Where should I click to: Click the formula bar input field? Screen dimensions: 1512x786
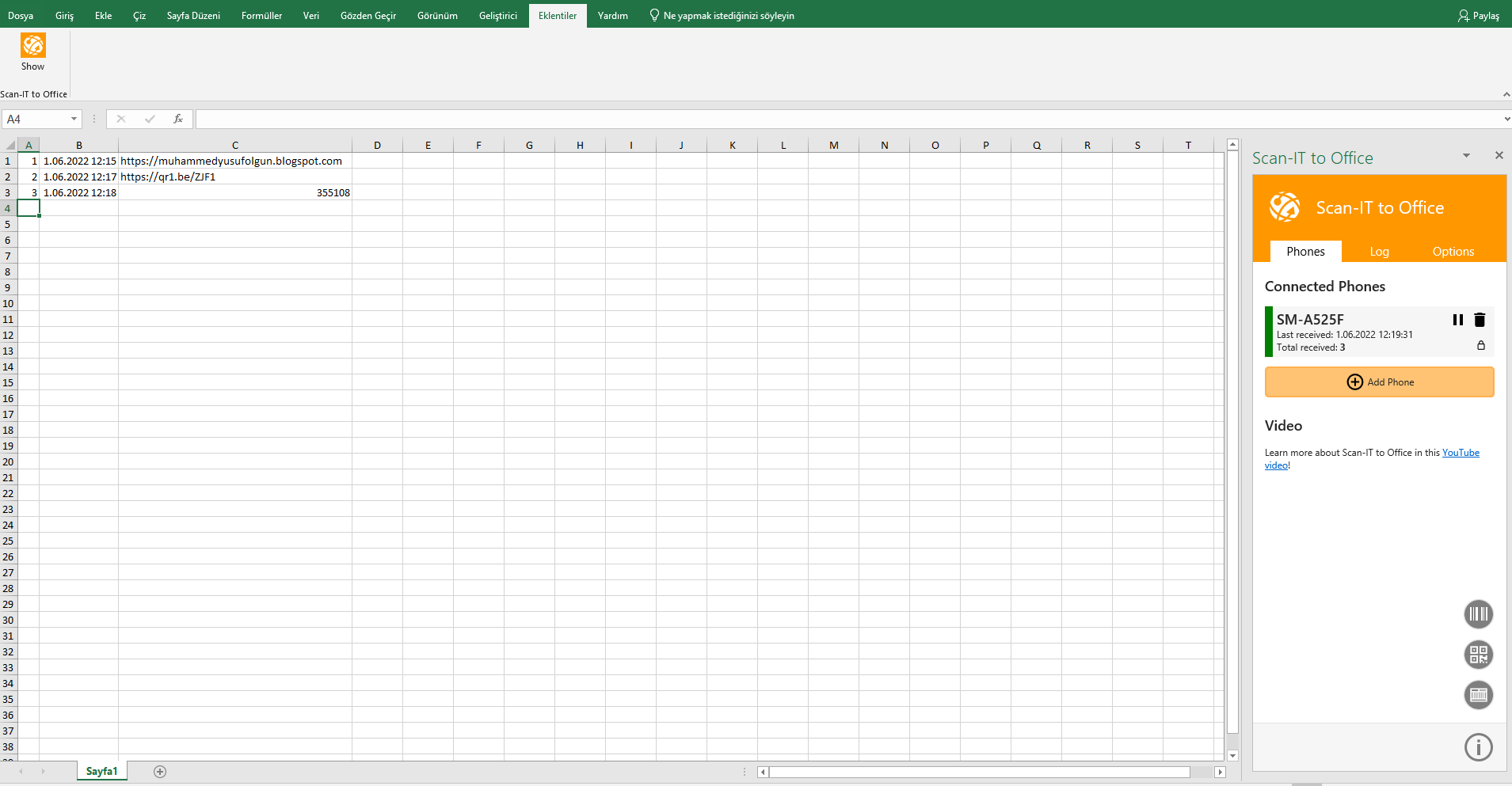(x=847, y=119)
